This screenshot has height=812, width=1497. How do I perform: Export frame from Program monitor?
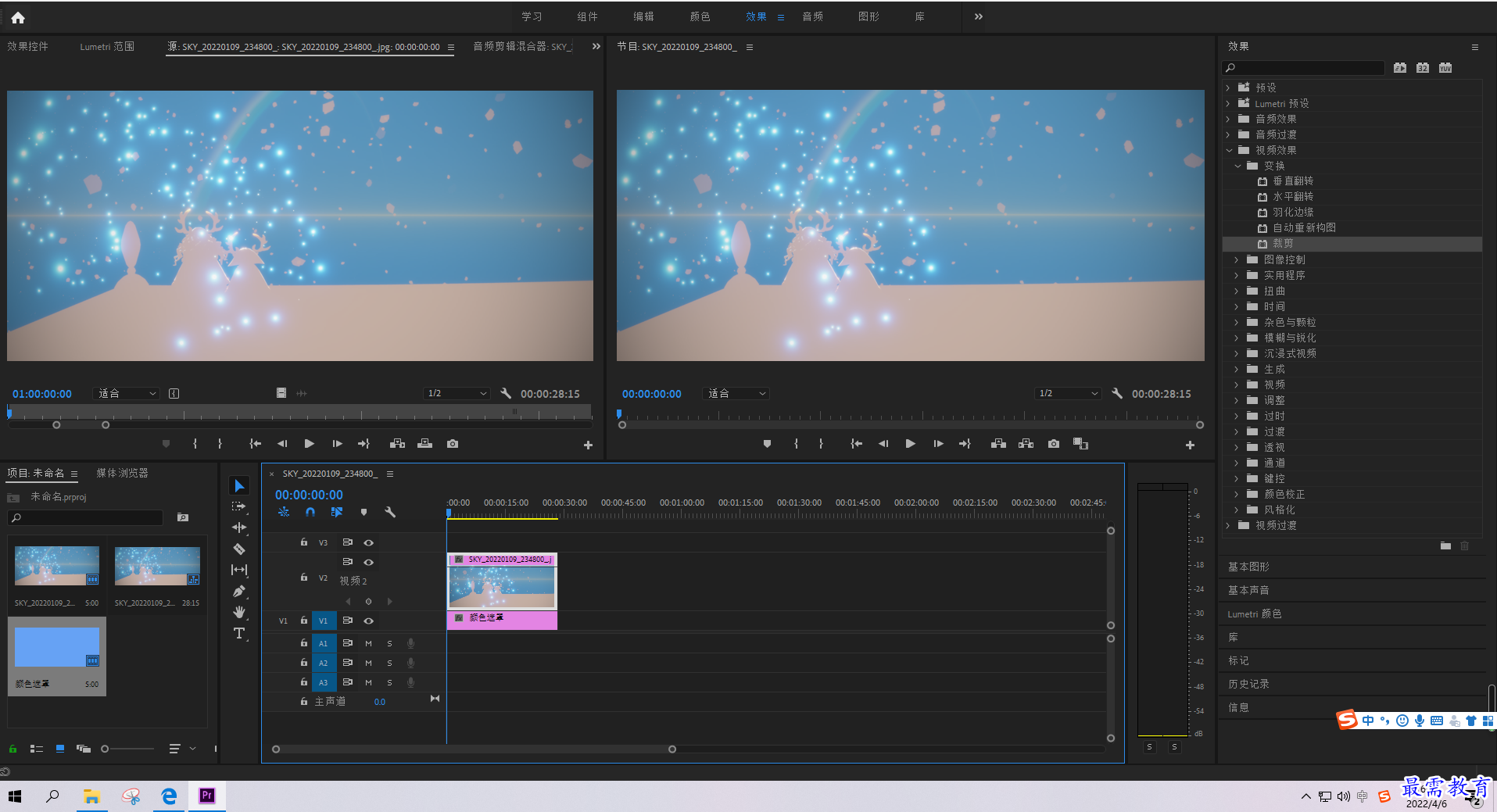click(1054, 444)
